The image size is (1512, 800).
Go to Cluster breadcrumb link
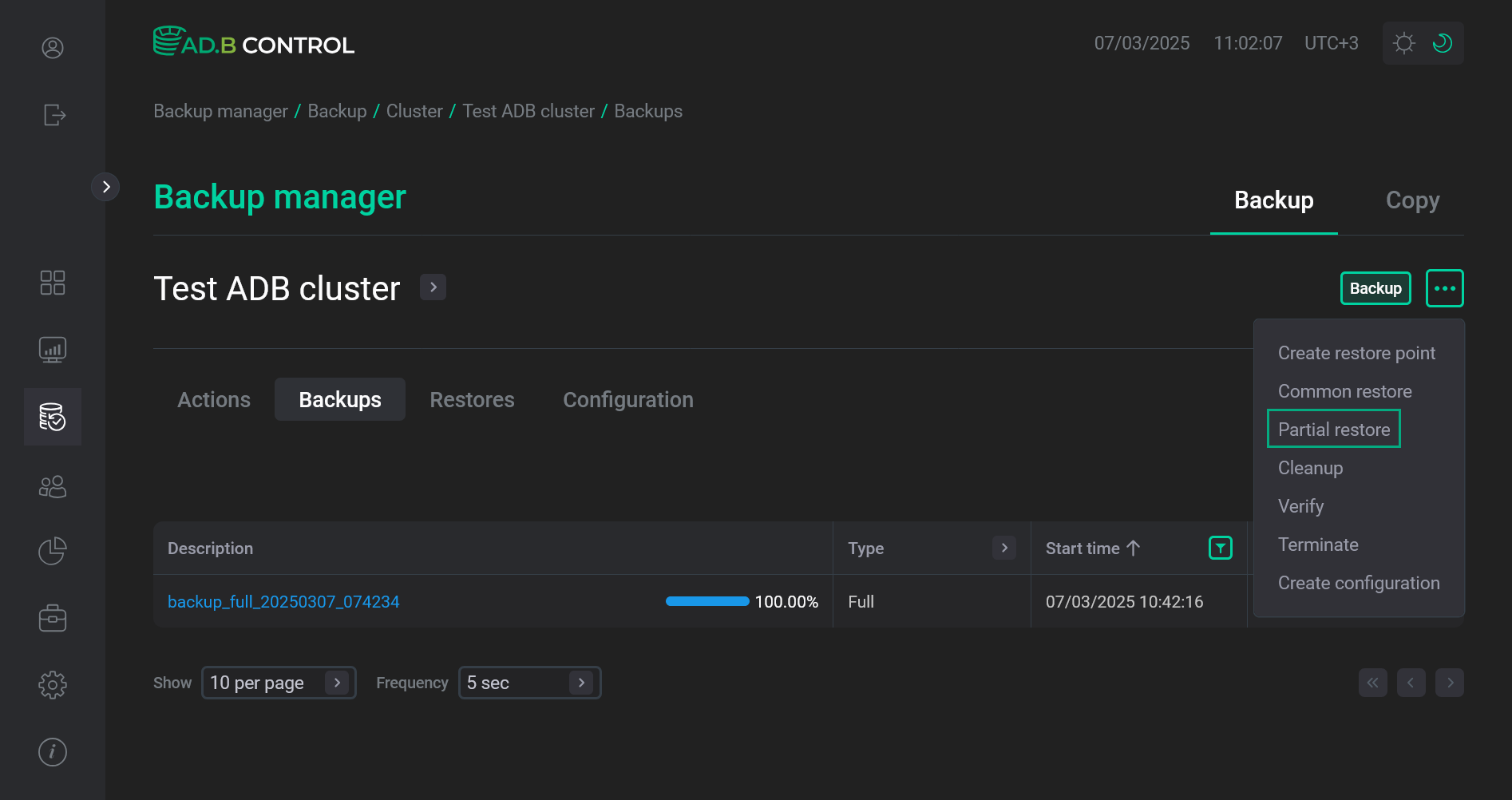tap(414, 111)
